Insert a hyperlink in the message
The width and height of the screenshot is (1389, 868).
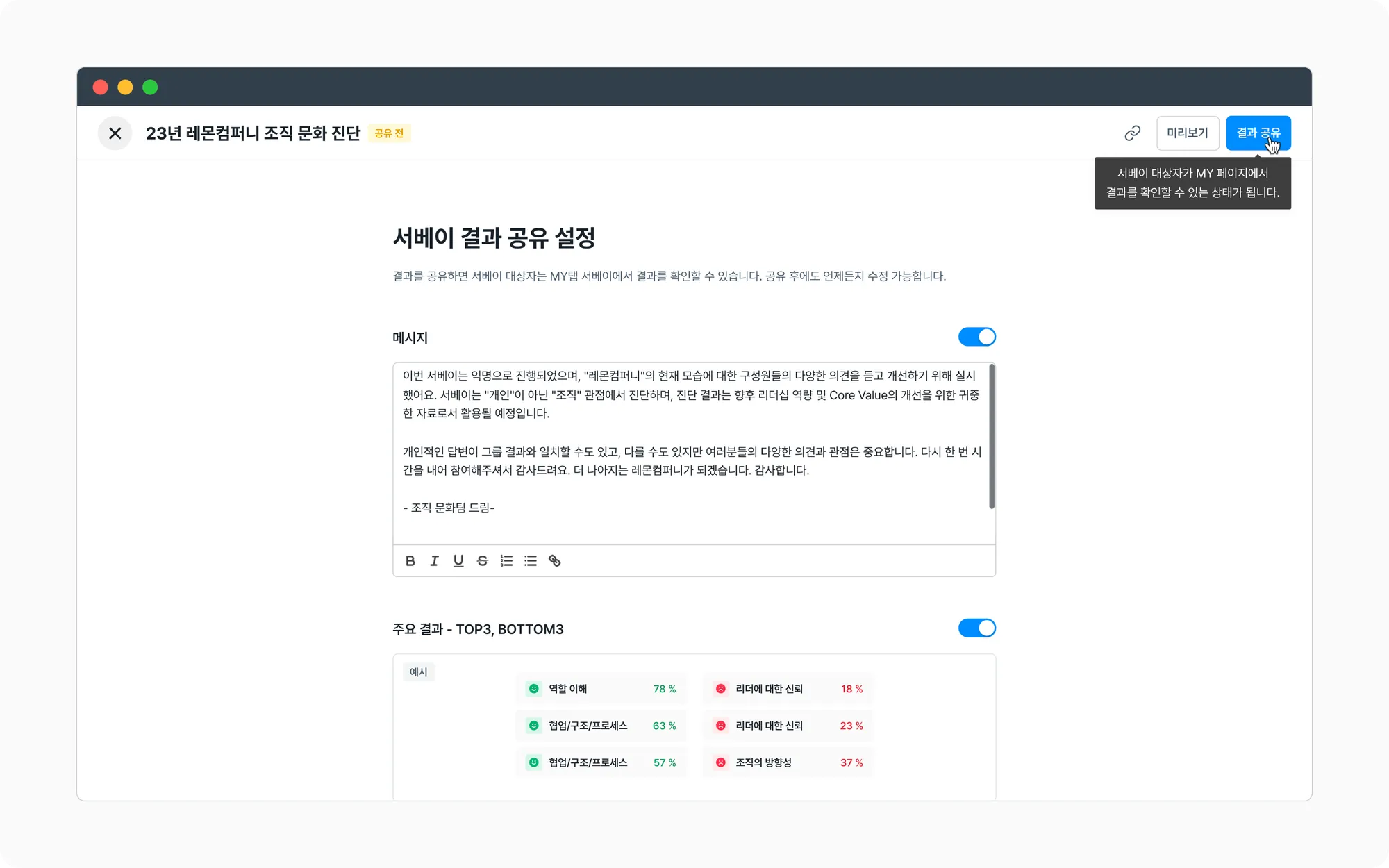click(555, 561)
